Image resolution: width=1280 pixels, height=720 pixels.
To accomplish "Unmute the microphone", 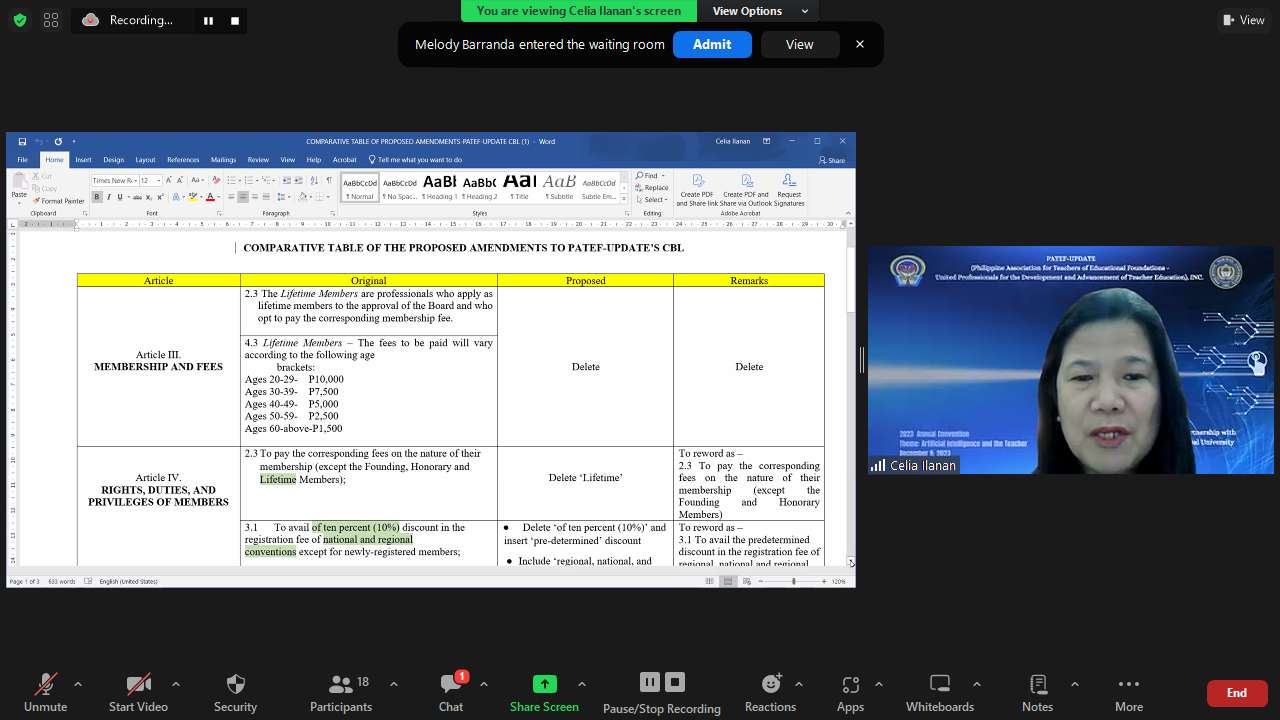I will (x=46, y=685).
